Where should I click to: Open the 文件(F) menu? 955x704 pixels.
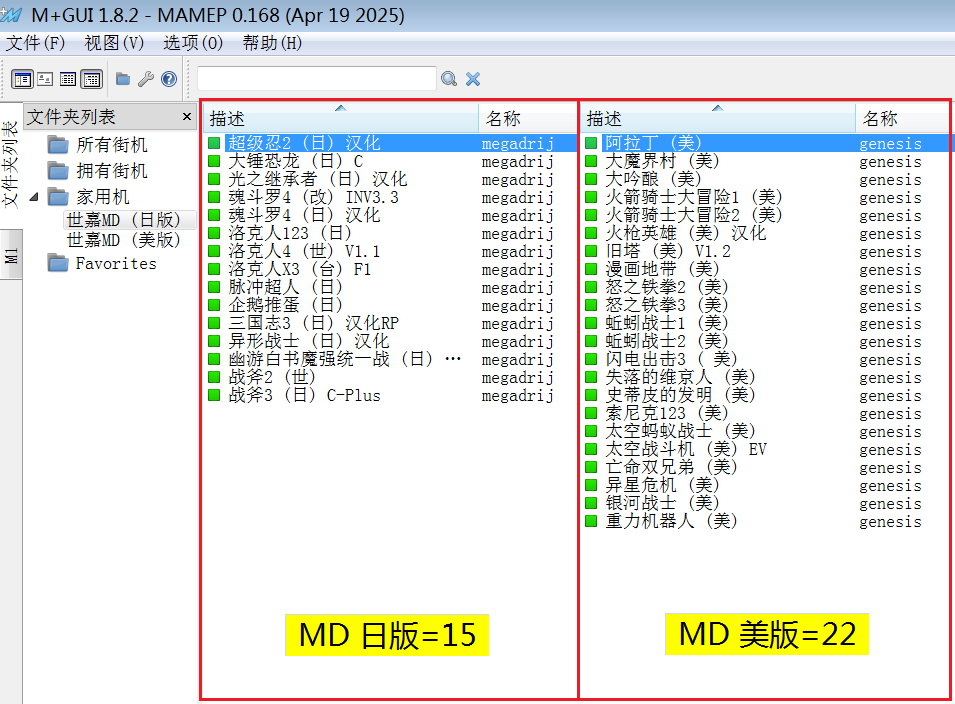point(35,43)
